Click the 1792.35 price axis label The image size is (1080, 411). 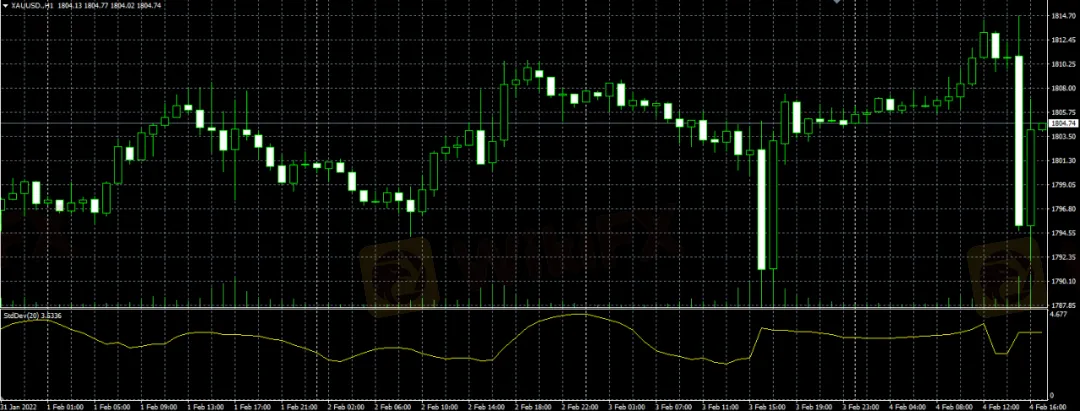pos(1062,258)
